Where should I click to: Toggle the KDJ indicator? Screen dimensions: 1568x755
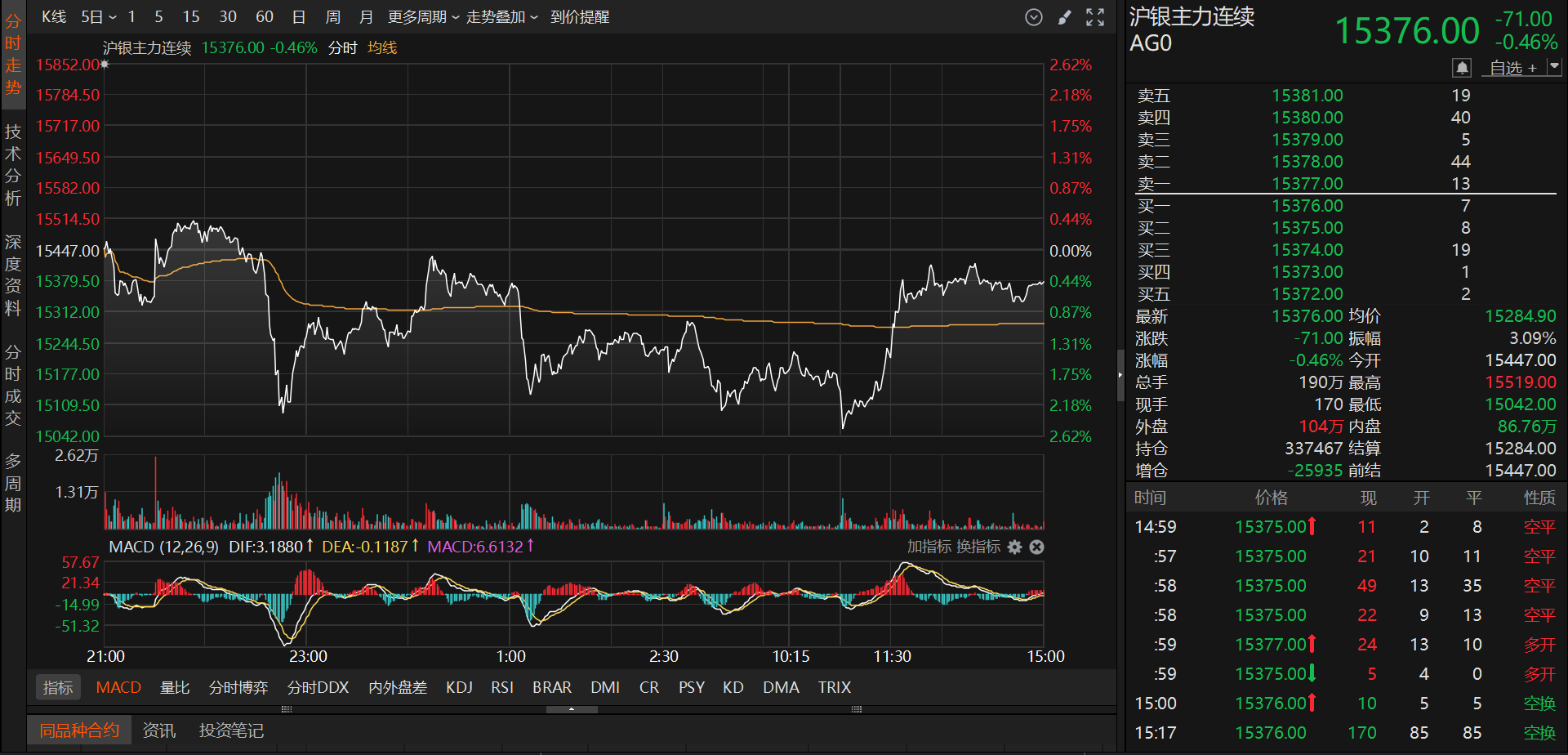click(x=459, y=687)
